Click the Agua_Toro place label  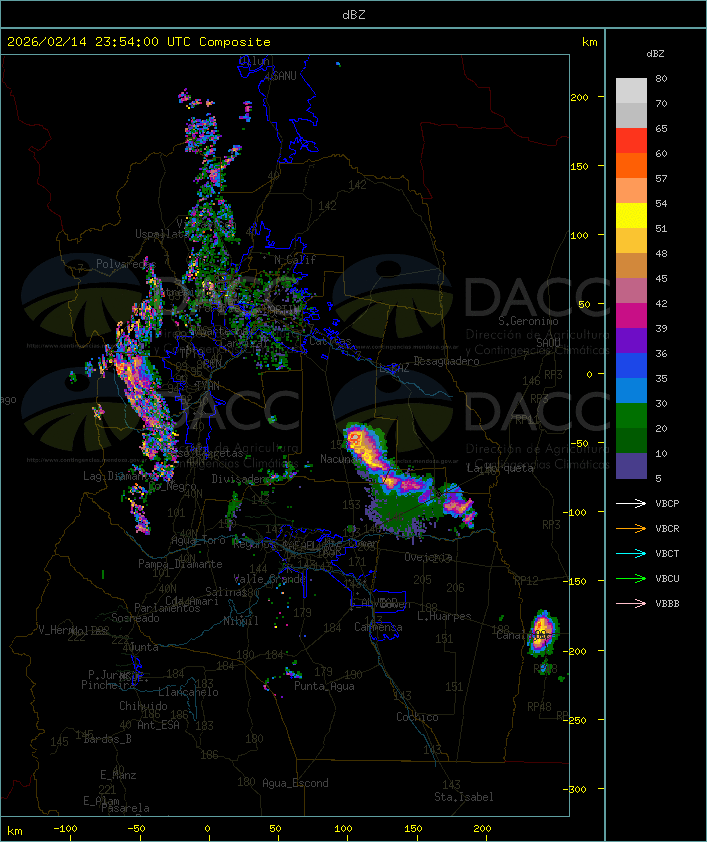[198, 540]
